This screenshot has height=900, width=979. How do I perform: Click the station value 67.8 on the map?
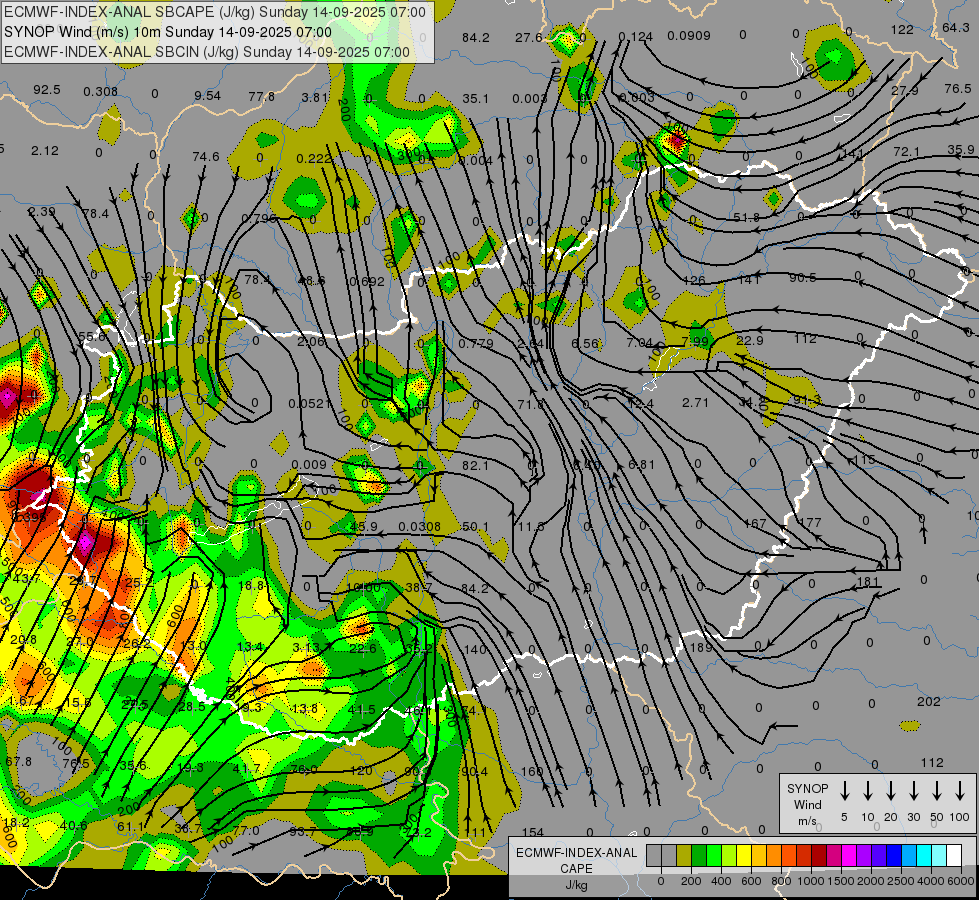[18, 761]
